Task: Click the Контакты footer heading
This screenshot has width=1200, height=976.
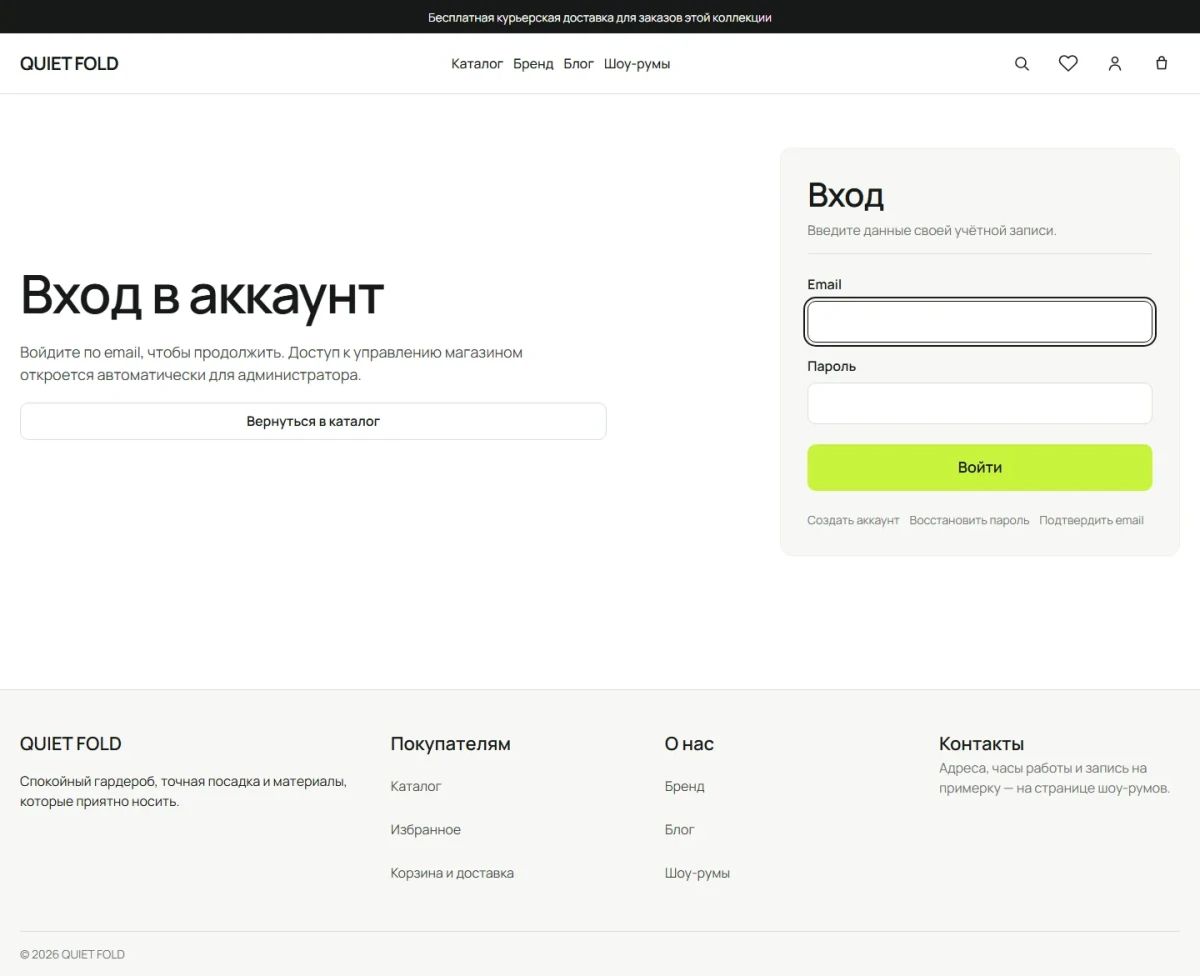Action: click(x=981, y=744)
